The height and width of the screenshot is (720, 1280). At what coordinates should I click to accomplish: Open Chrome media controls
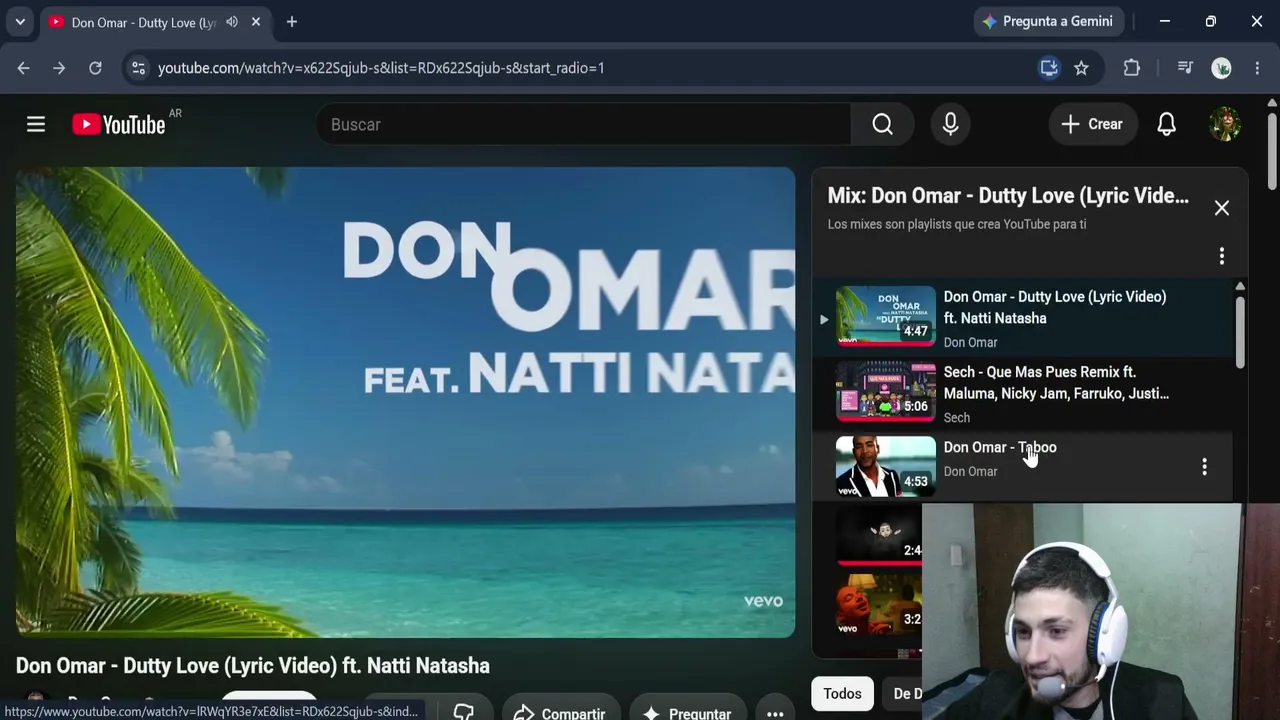pos(1185,68)
